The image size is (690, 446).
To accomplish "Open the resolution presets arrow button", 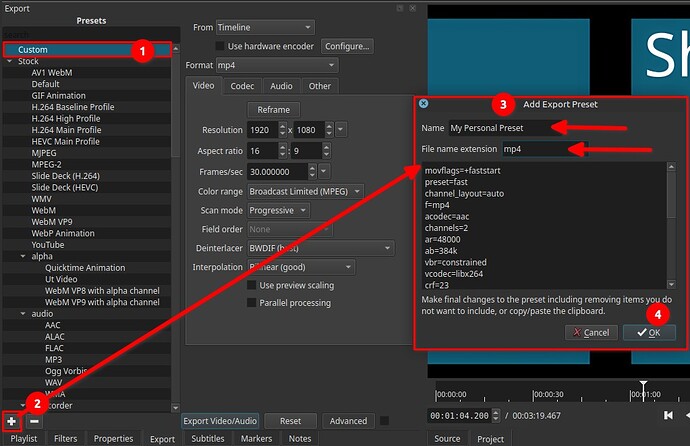I will (341, 130).
